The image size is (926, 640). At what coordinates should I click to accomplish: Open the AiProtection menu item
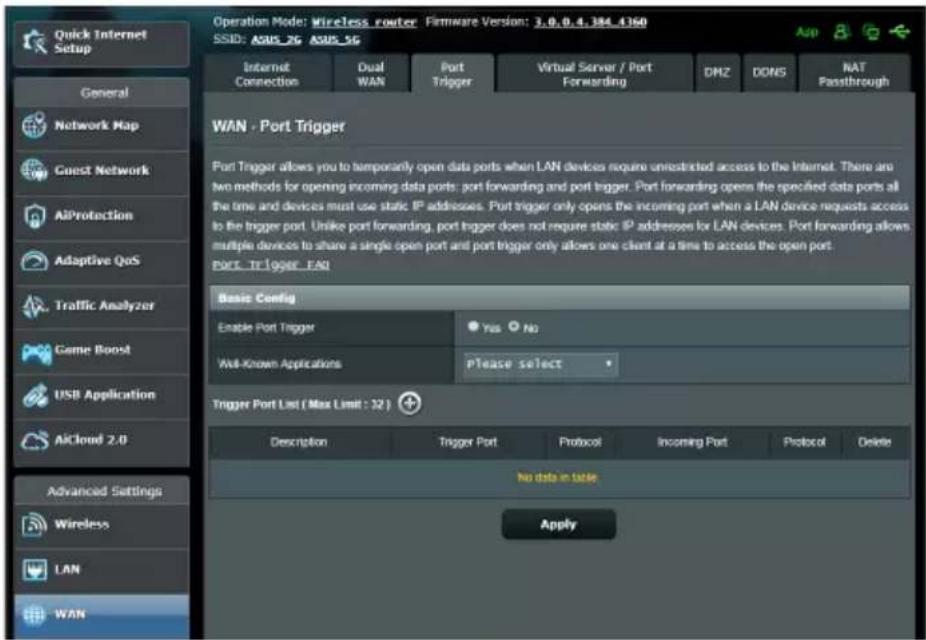point(102,215)
